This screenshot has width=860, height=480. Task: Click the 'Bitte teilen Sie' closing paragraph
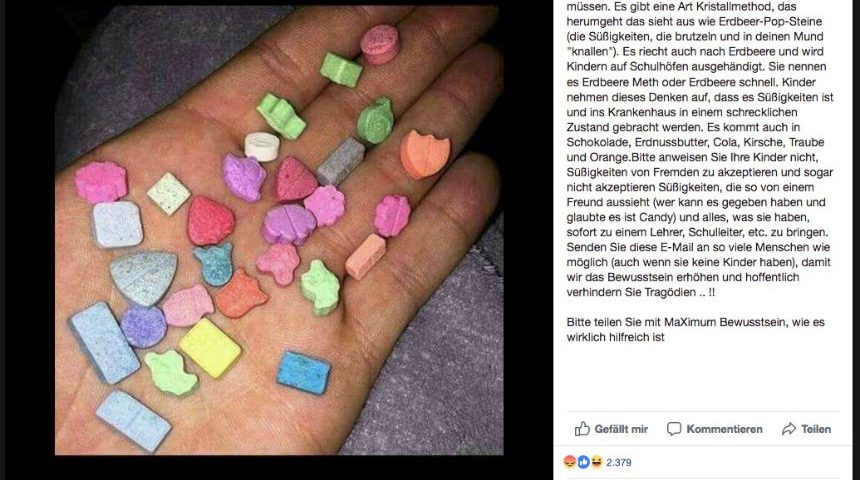[695, 330]
